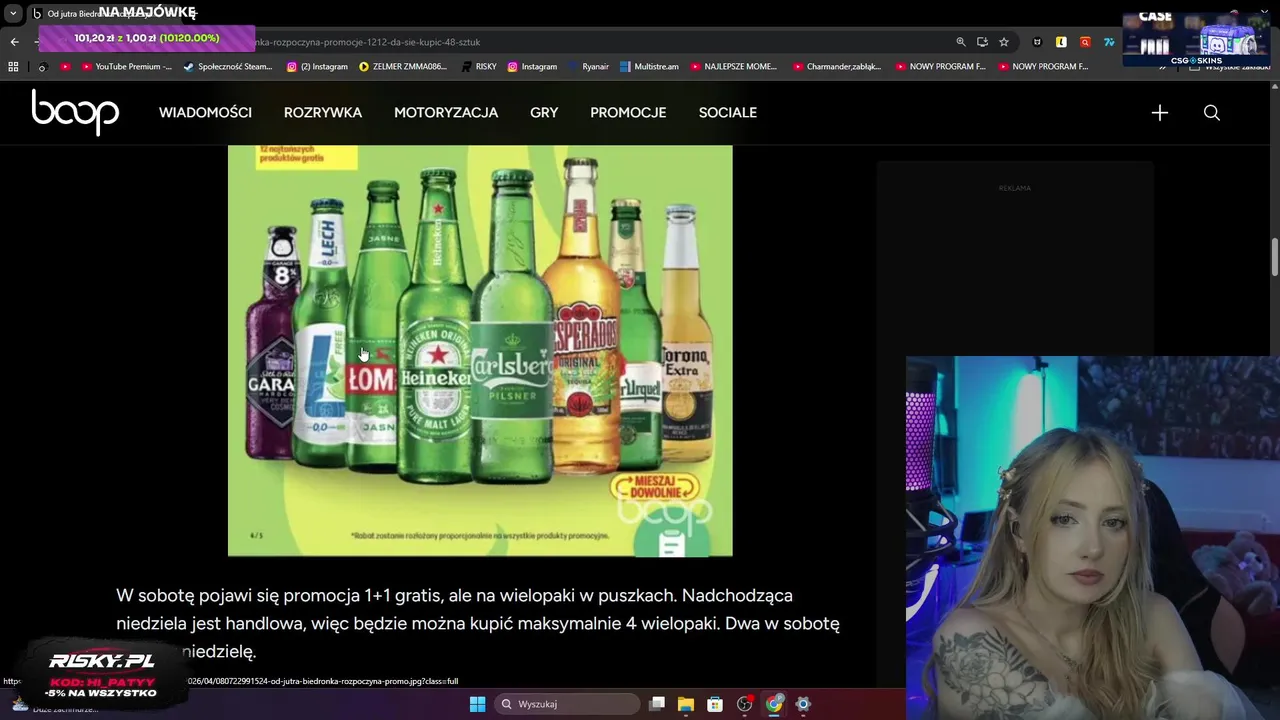1280x720 pixels.
Task: Open site search with magnifier icon
Action: (1212, 113)
